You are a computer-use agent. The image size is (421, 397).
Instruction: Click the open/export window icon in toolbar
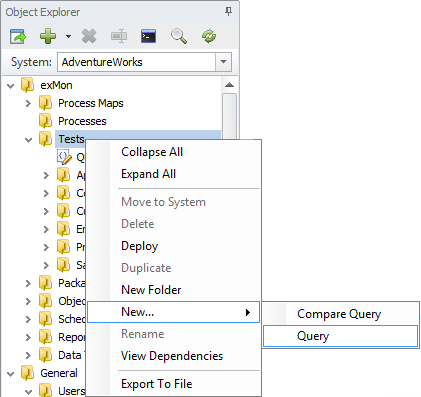tap(18, 36)
